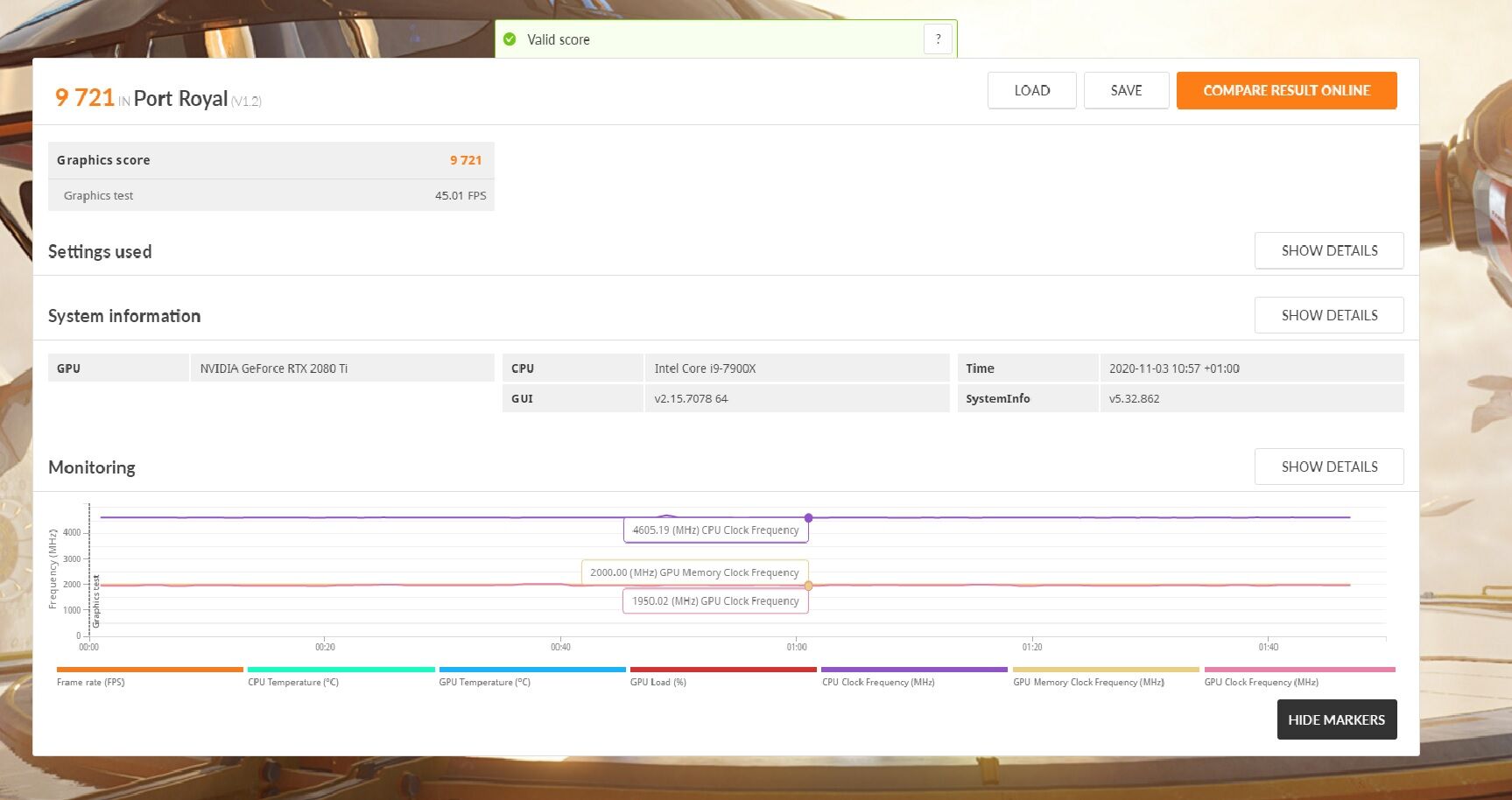
Task: Show details for Settings used
Action: click(x=1329, y=250)
